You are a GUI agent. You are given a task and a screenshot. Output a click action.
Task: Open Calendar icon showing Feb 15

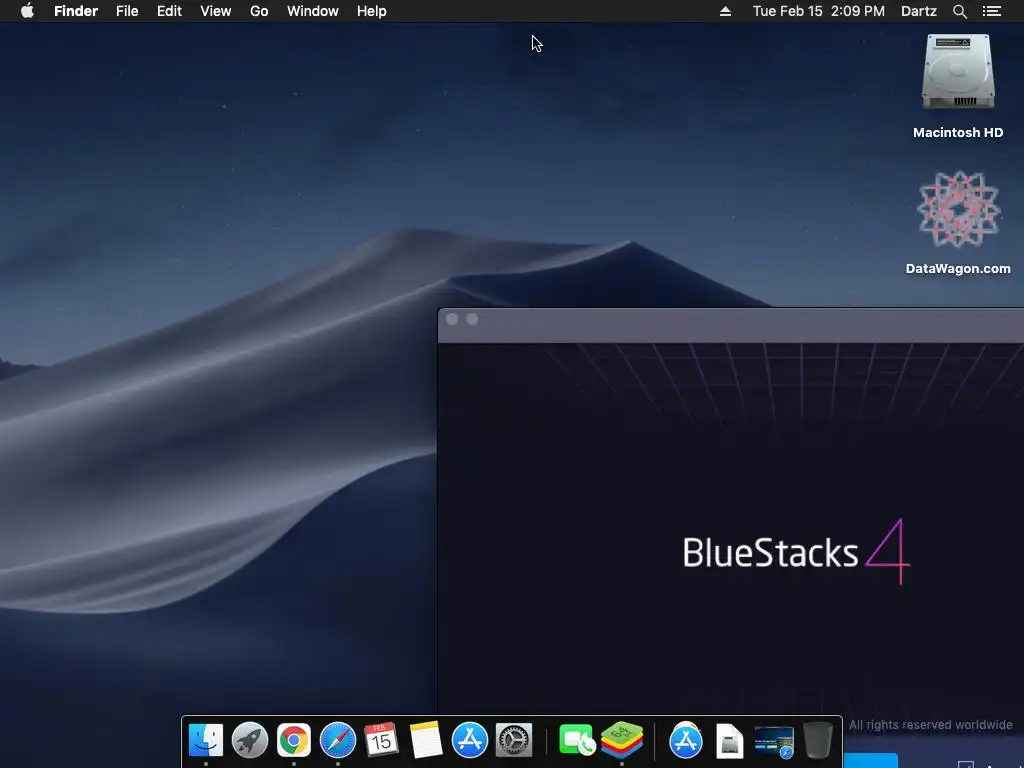coord(381,741)
